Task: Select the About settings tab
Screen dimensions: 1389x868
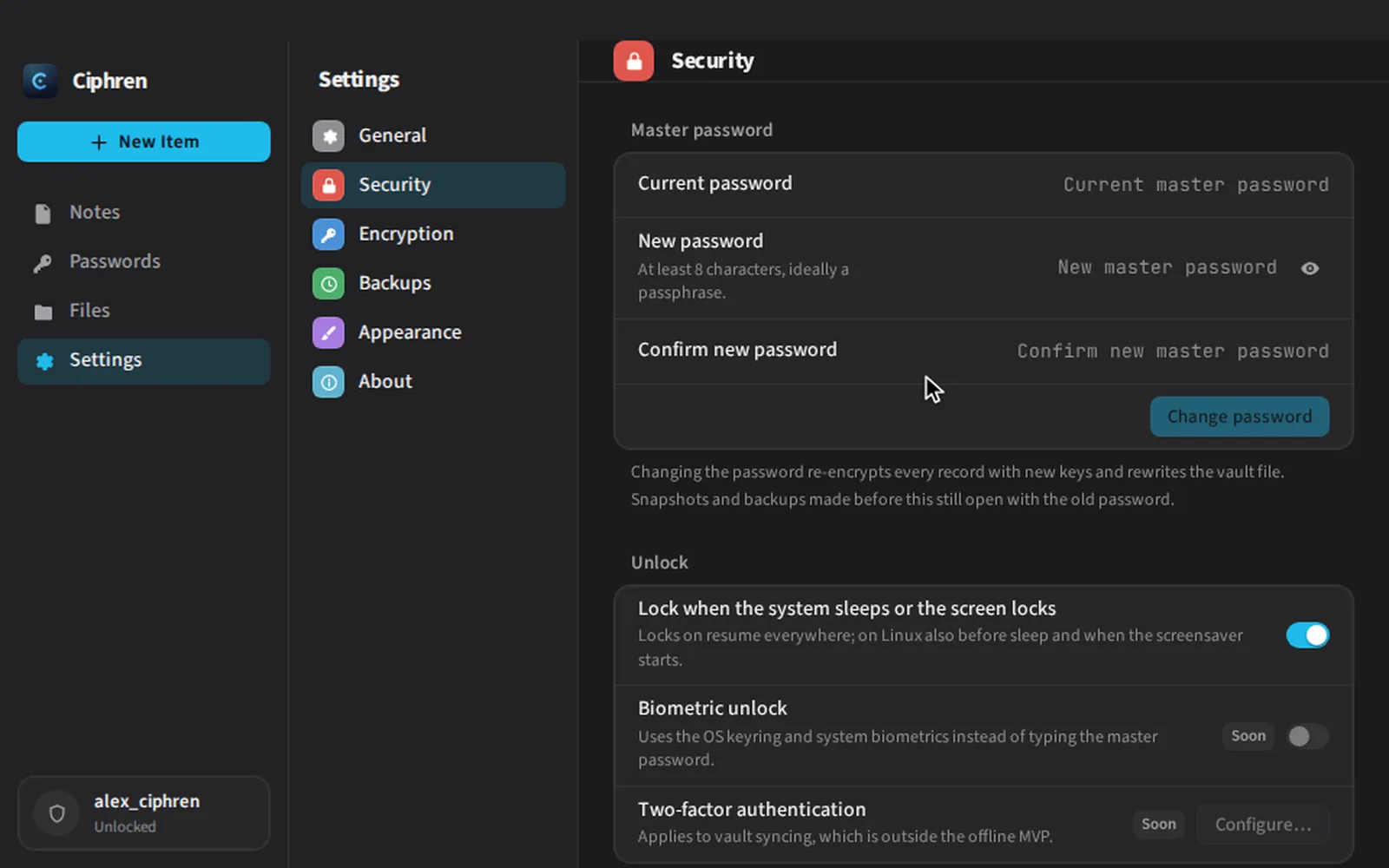Action: tap(433, 382)
